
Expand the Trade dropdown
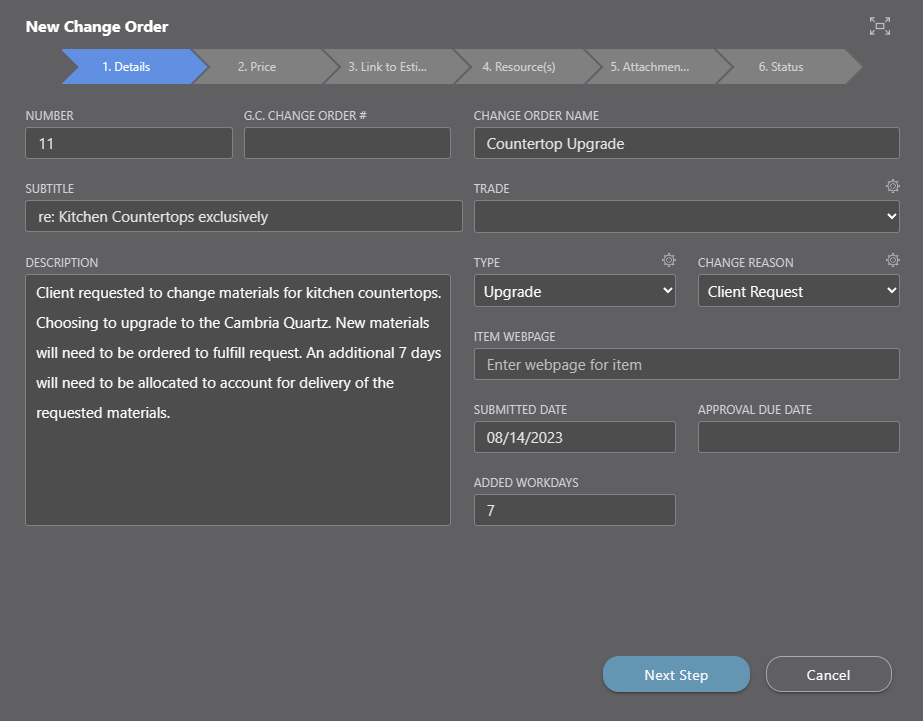686,217
